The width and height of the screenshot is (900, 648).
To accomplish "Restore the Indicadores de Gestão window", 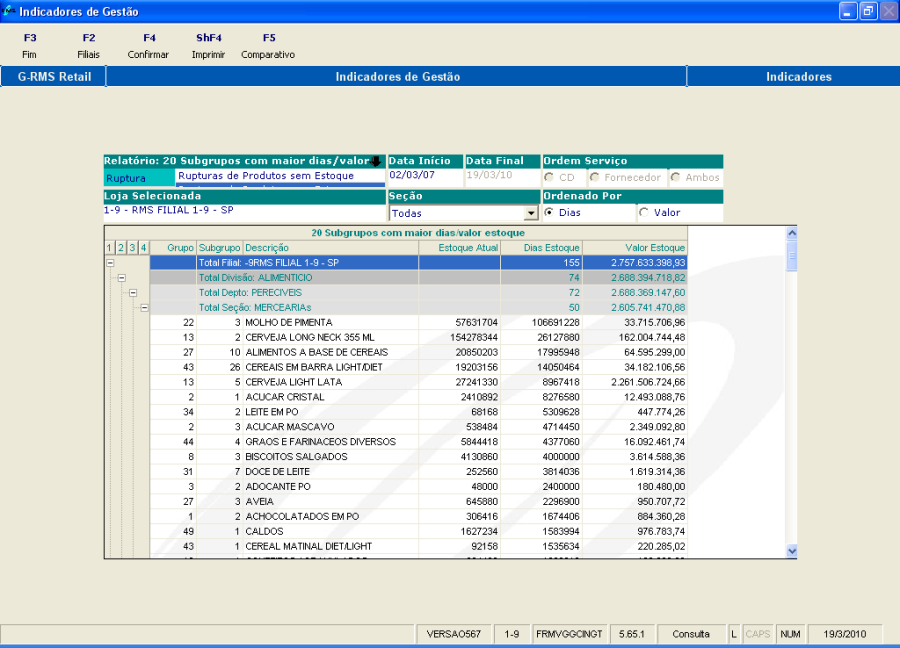I will [x=868, y=11].
